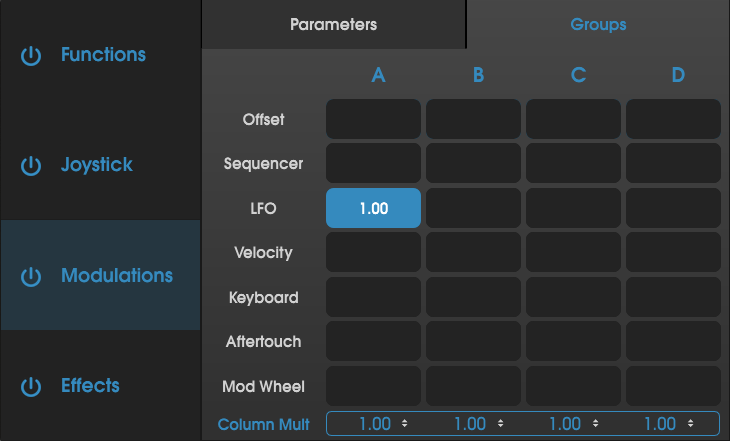
Task: Click the Offset cell in column D
Action: click(x=674, y=119)
